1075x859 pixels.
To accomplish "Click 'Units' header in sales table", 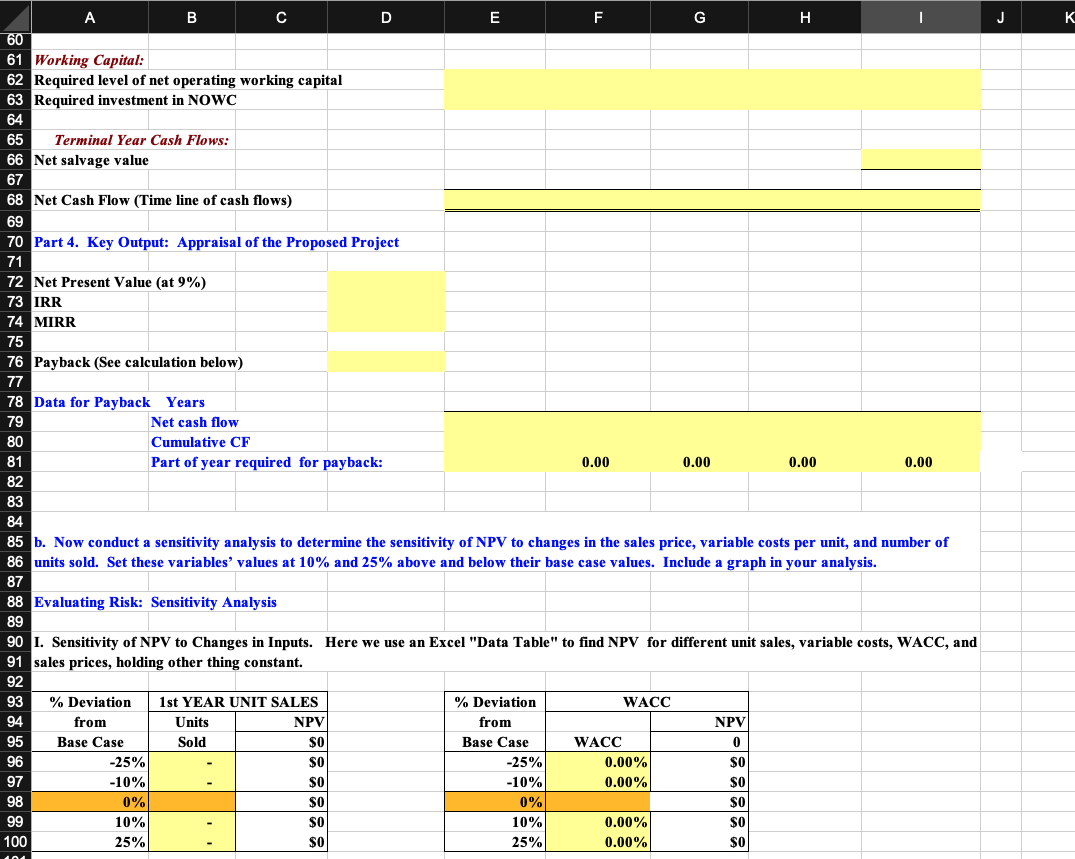I will (192, 722).
